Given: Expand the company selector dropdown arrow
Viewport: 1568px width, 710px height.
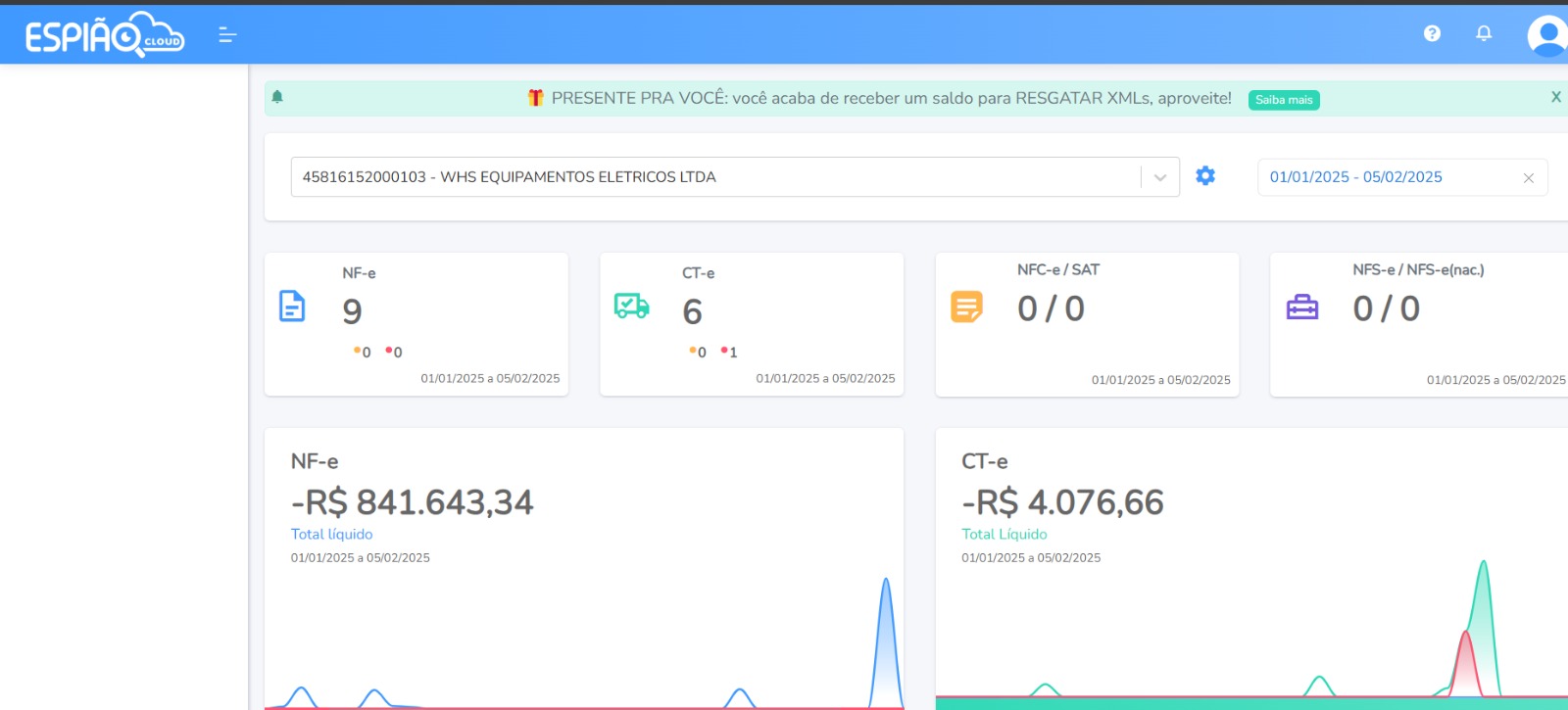Looking at the screenshot, I should [x=1160, y=177].
